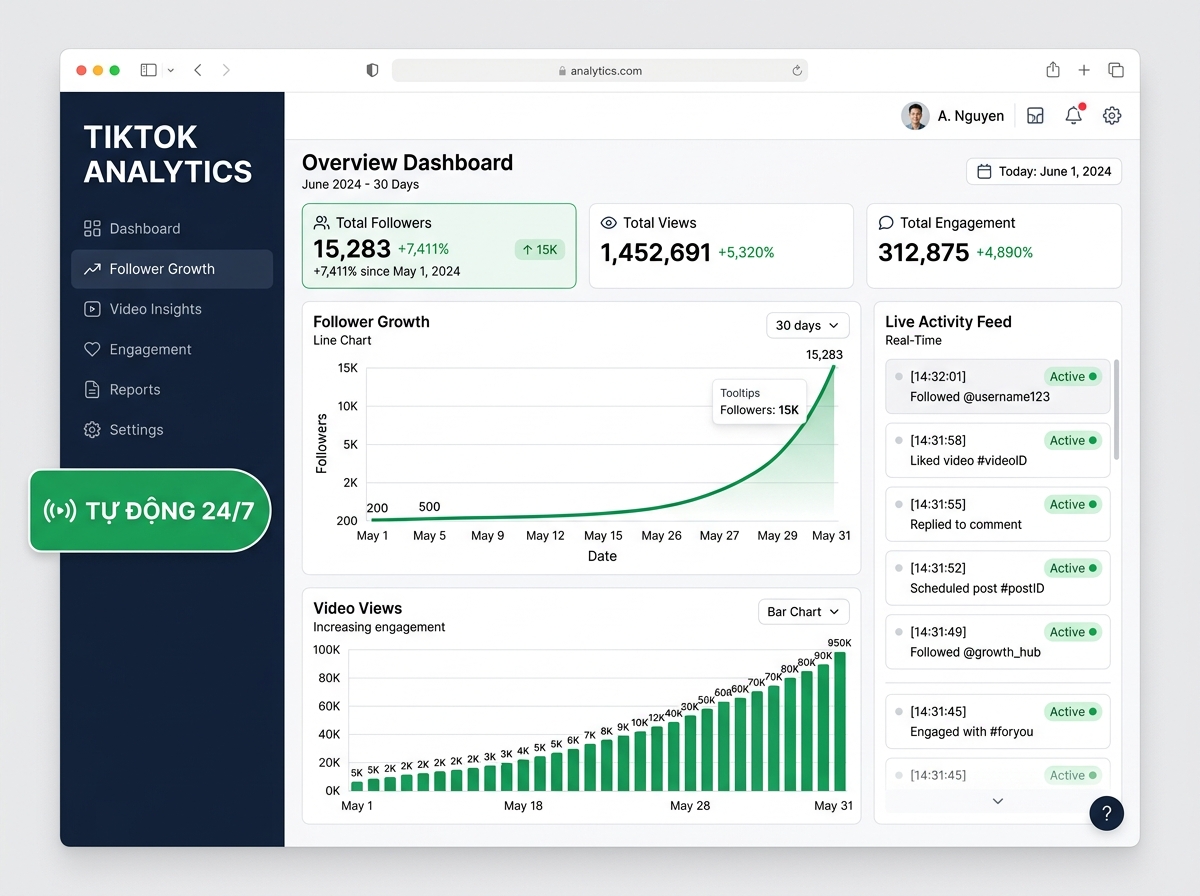Click the gear icon beside sidebar Settings
Image resolution: width=1200 pixels, height=896 pixels.
[x=92, y=429]
